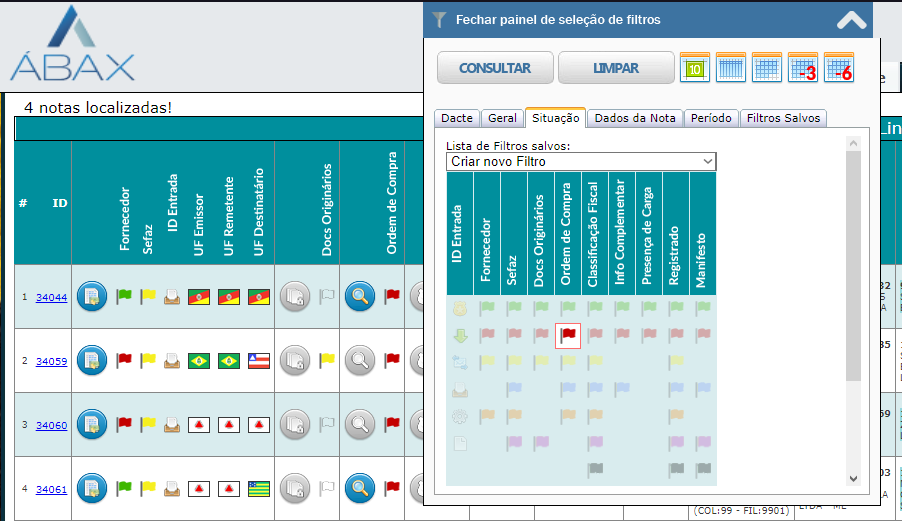Open document details for note 34044
The height and width of the screenshot is (521, 902).
[x=92, y=296]
